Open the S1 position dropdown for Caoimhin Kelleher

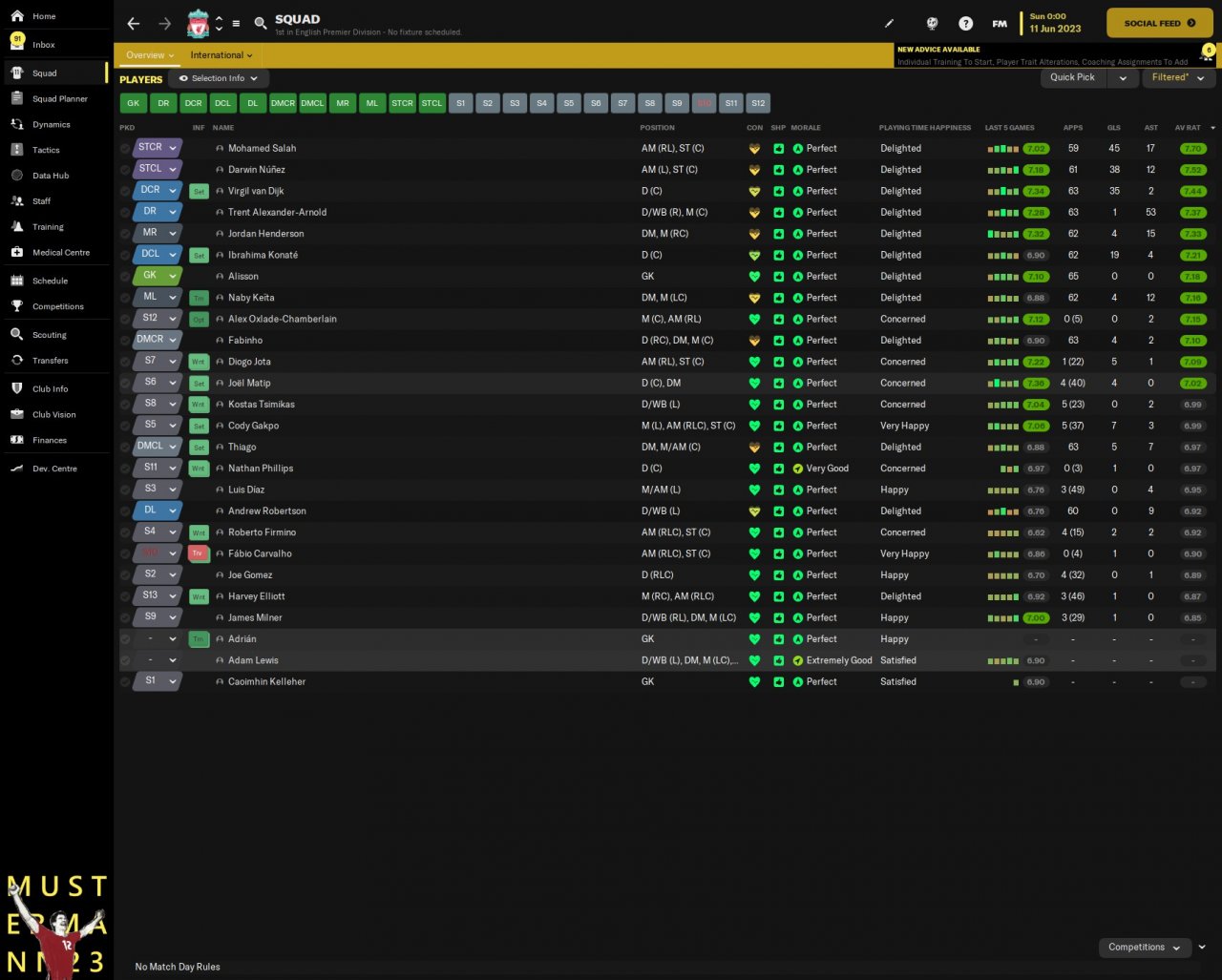pos(158,681)
